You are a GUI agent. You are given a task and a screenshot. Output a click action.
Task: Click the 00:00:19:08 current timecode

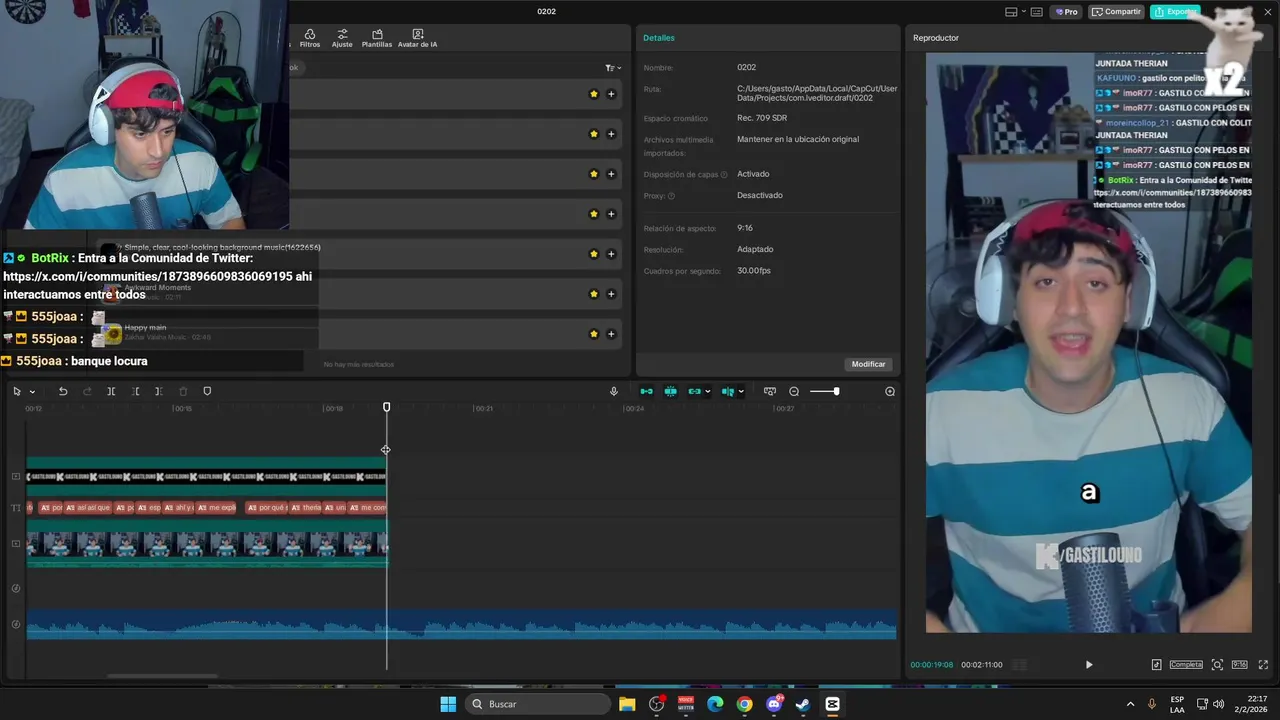(932, 665)
